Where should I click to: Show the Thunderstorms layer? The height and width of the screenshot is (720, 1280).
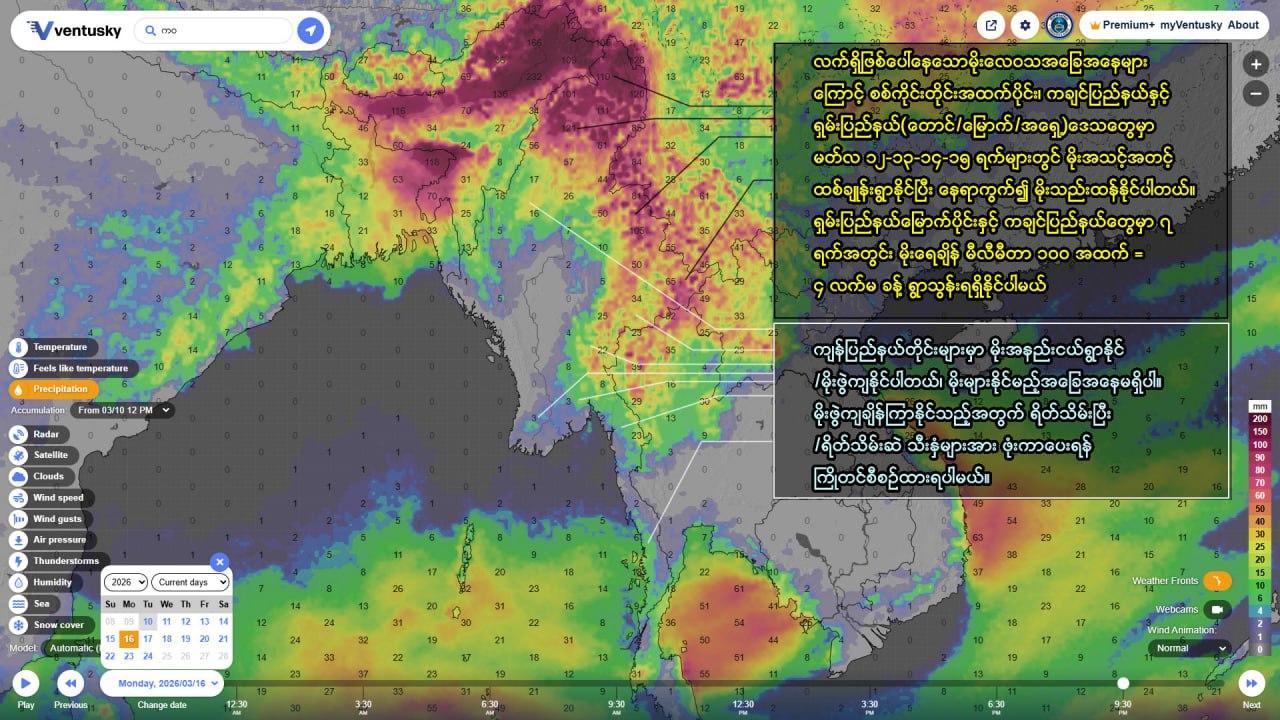[19, 561]
